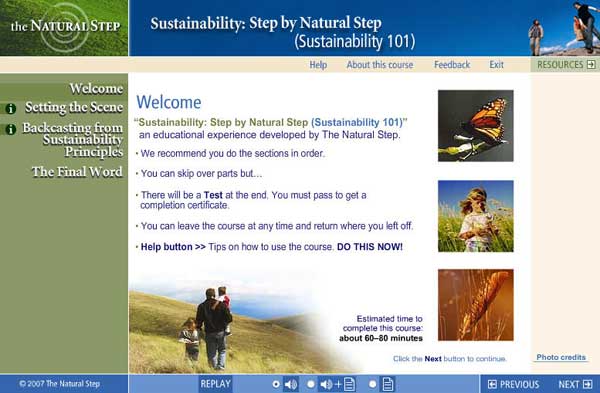600x393 pixels.
Task: Open the Photo credits link
Action: [561, 357]
